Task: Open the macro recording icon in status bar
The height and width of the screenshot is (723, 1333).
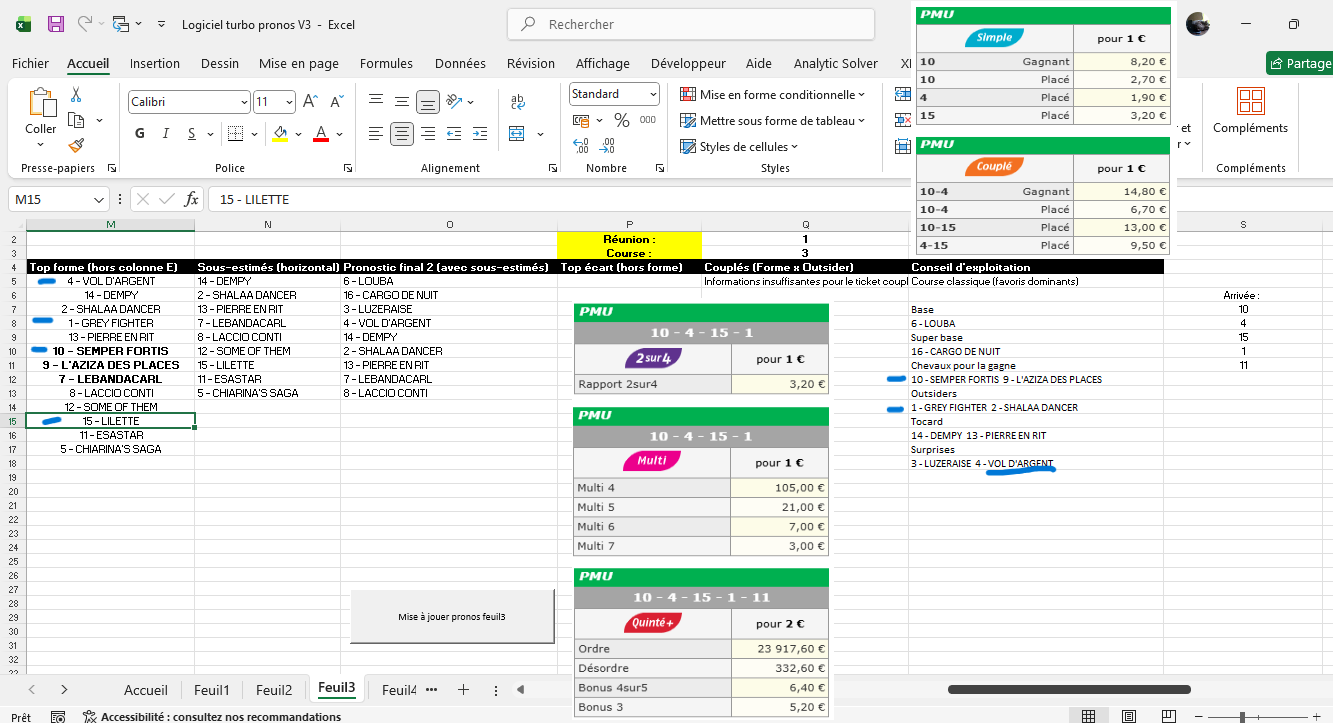Action: click(x=58, y=716)
